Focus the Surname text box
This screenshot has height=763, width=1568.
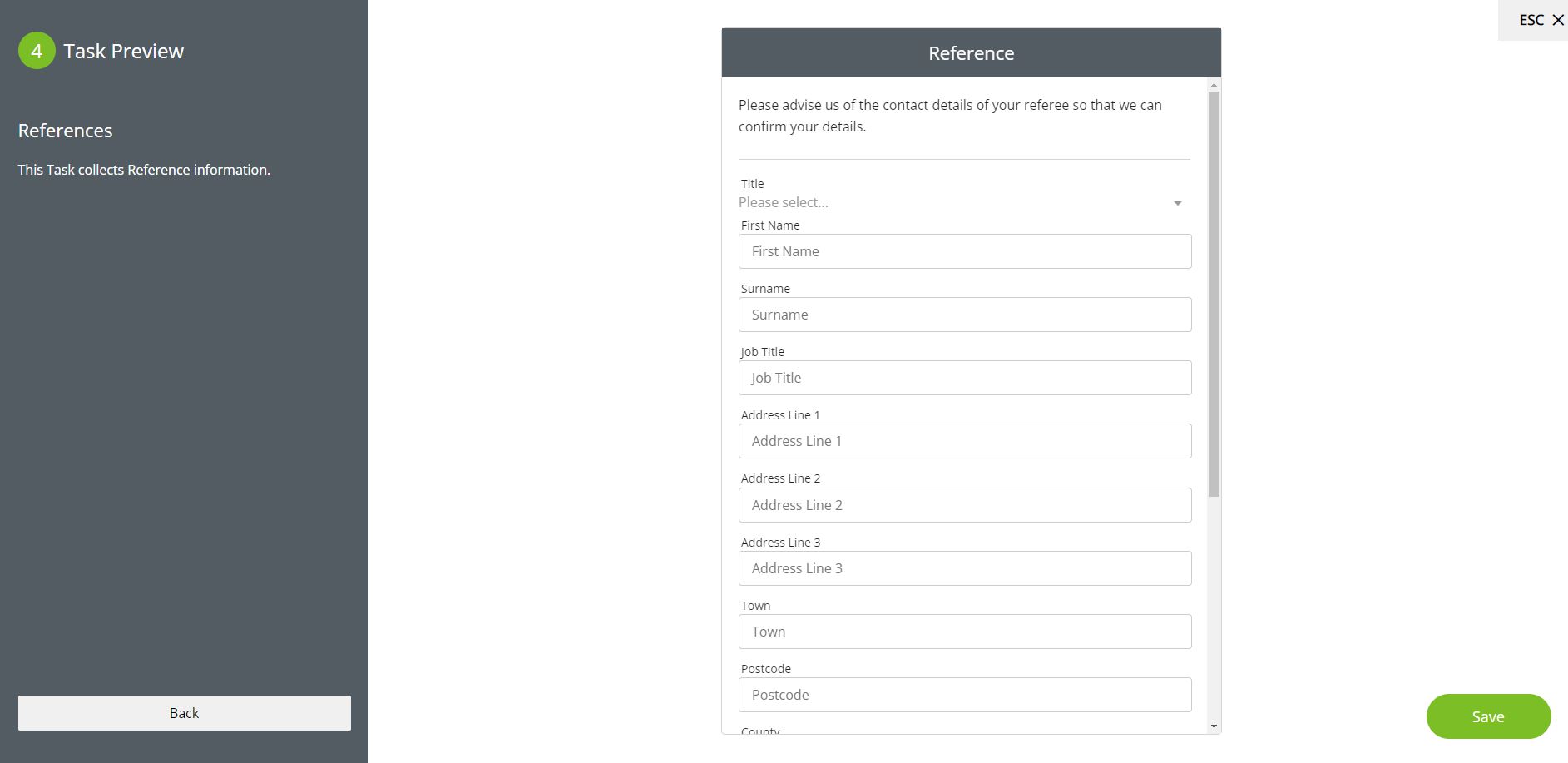964,315
